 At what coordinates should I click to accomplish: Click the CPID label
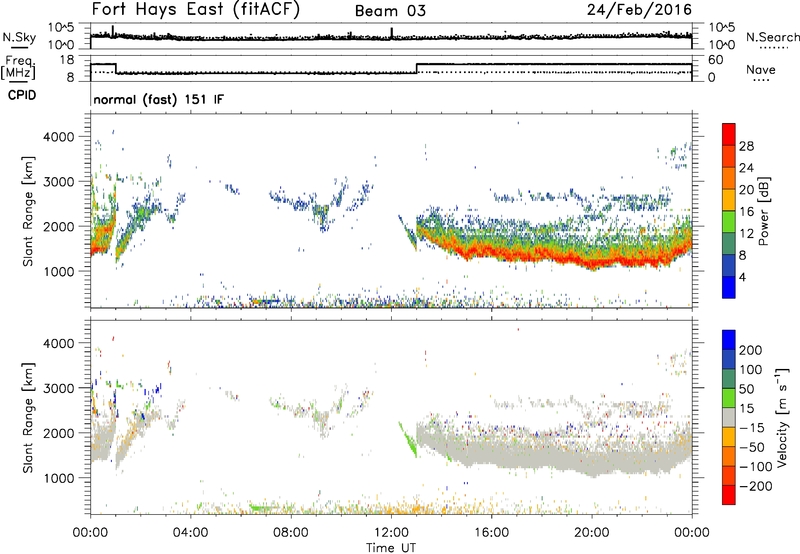pyautogui.click(x=22, y=95)
